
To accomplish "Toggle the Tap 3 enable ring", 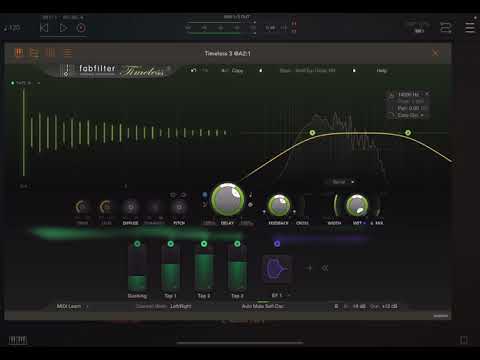I will 237,244.
